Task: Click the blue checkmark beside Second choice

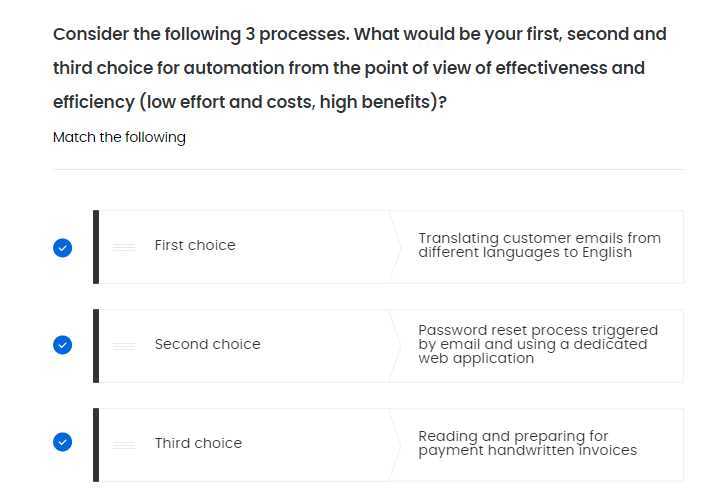Action: pyautogui.click(x=63, y=345)
